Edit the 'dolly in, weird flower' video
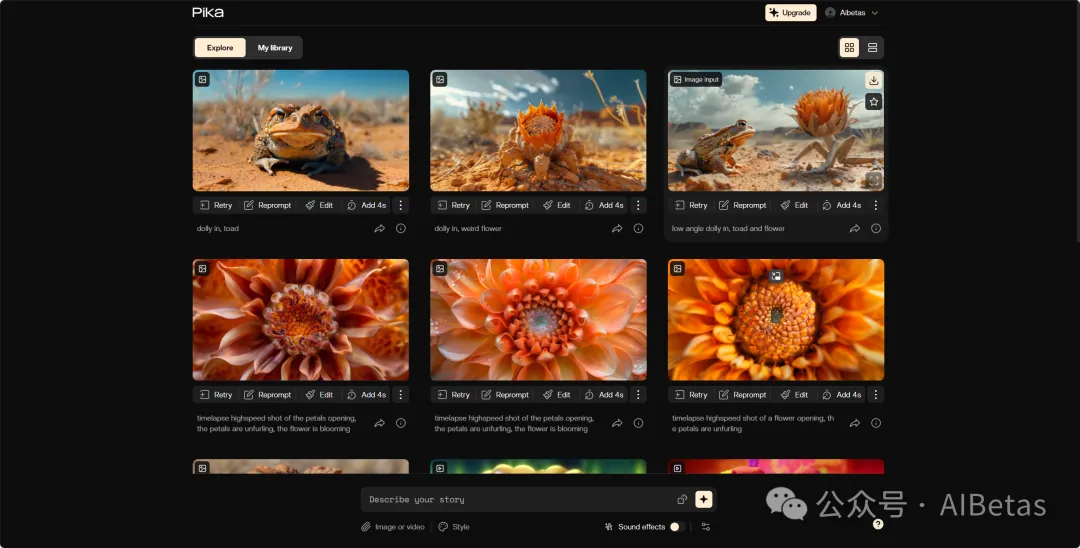1080x548 pixels. (557, 205)
